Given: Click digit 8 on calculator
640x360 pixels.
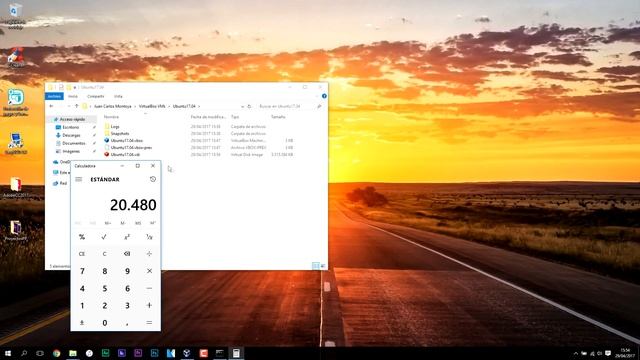Looking at the screenshot, I should pyautogui.click(x=104, y=271).
